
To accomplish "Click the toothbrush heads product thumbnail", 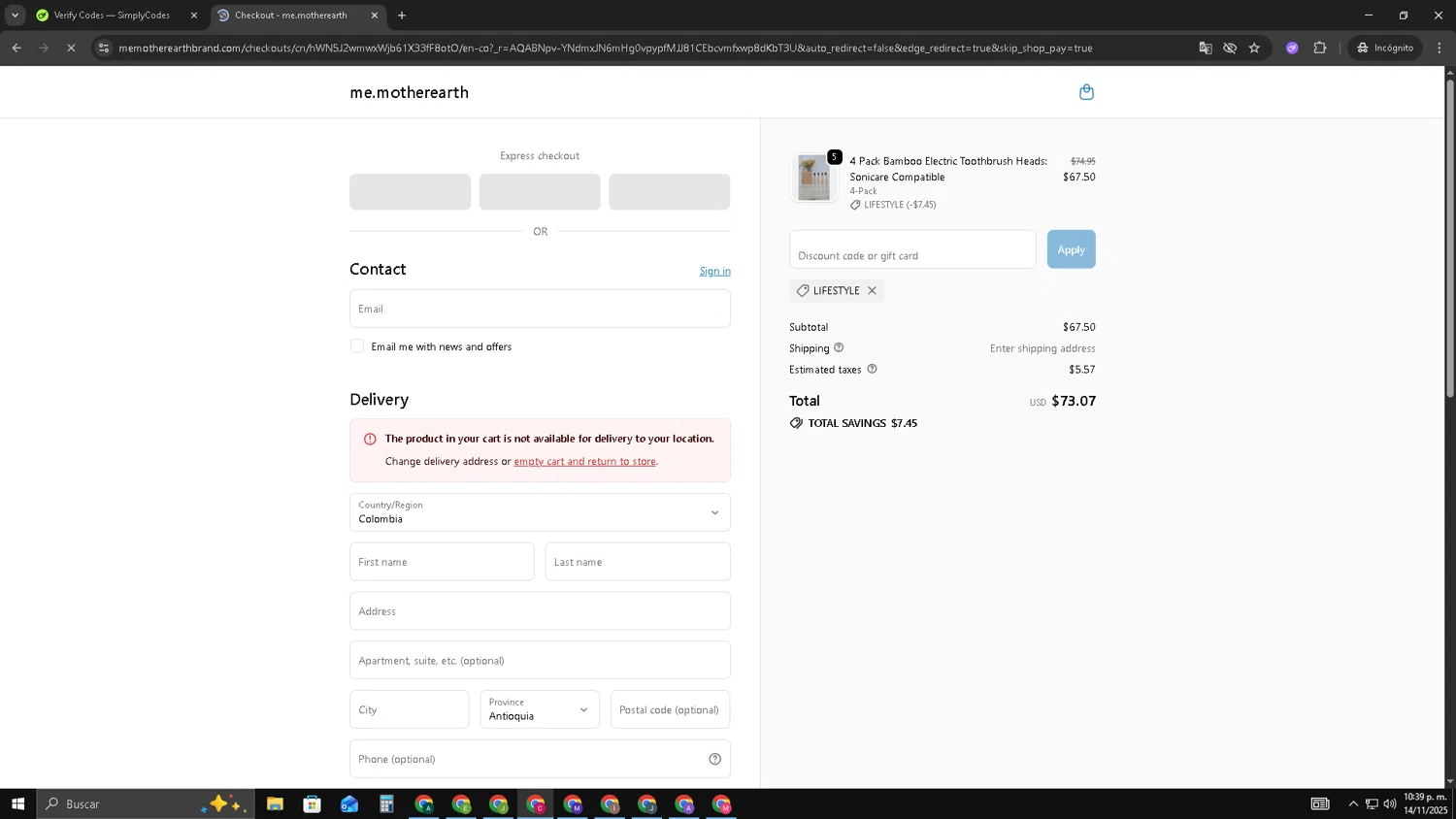I will (813, 179).
